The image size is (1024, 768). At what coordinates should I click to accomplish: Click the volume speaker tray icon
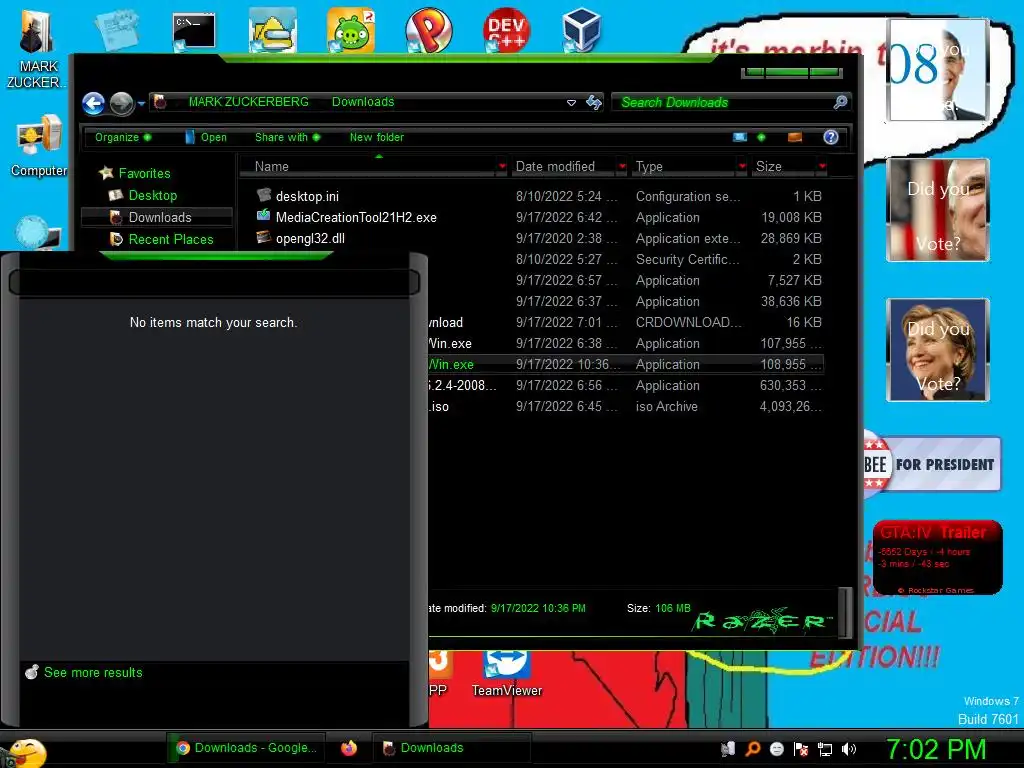[x=849, y=749]
